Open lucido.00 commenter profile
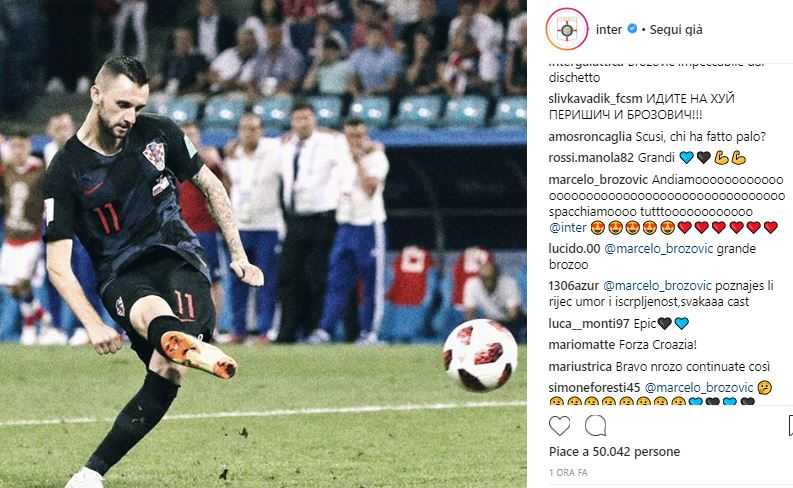This screenshot has width=793, height=488. 575,249
